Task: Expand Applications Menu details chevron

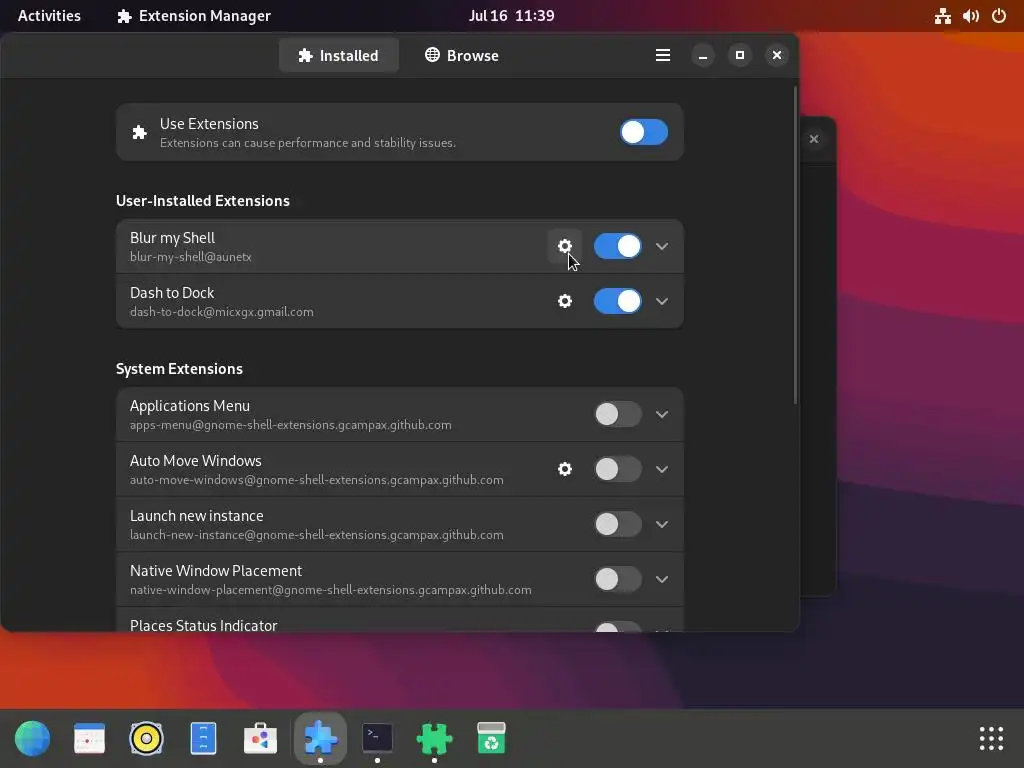Action: tap(662, 414)
